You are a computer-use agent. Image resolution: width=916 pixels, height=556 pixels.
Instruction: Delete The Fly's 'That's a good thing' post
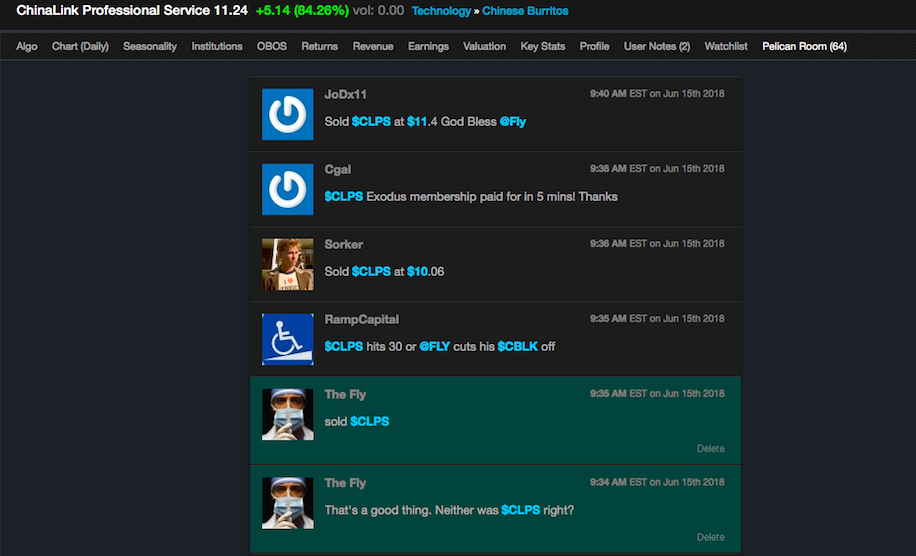[x=710, y=537]
